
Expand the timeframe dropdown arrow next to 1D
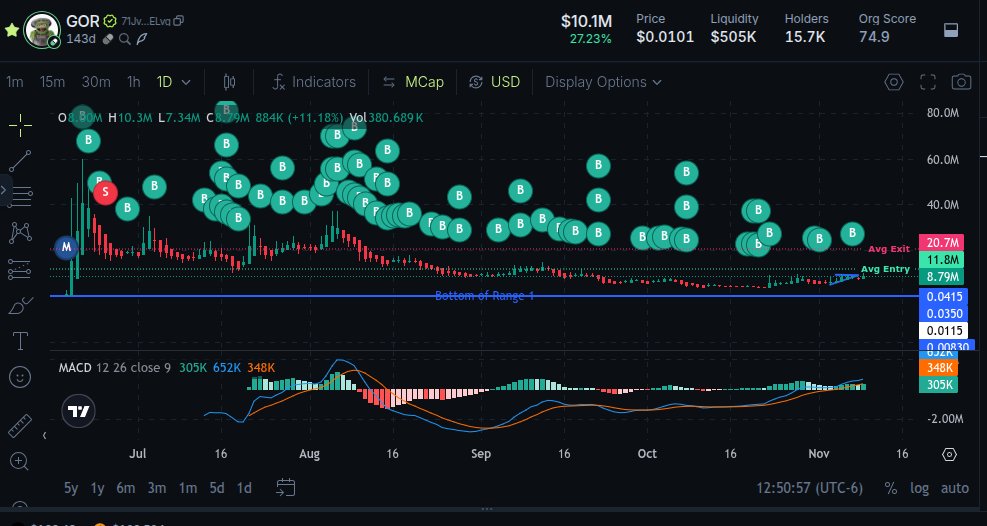pyautogui.click(x=186, y=82)
